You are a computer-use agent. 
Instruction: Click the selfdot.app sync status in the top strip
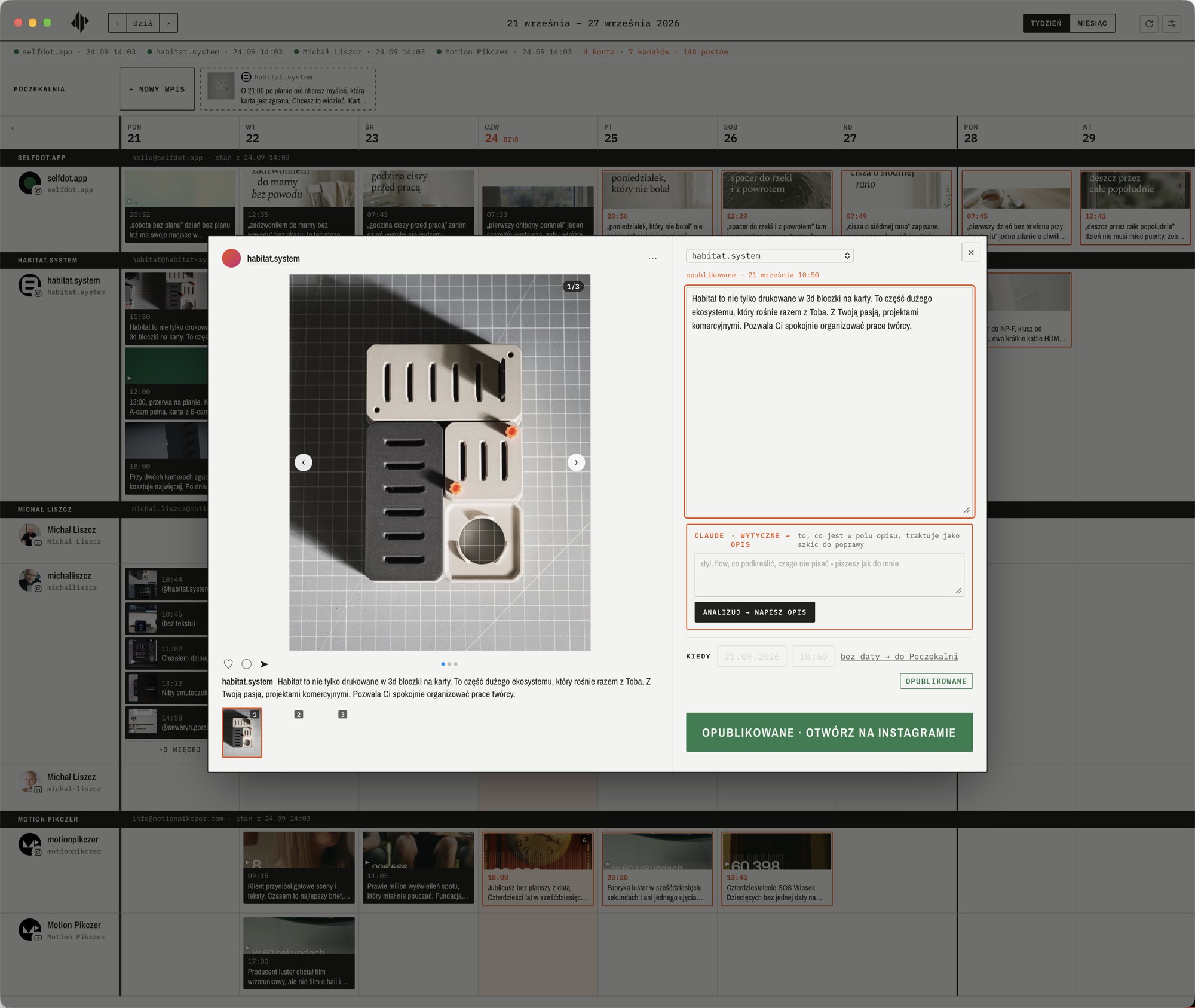point(75,52)
